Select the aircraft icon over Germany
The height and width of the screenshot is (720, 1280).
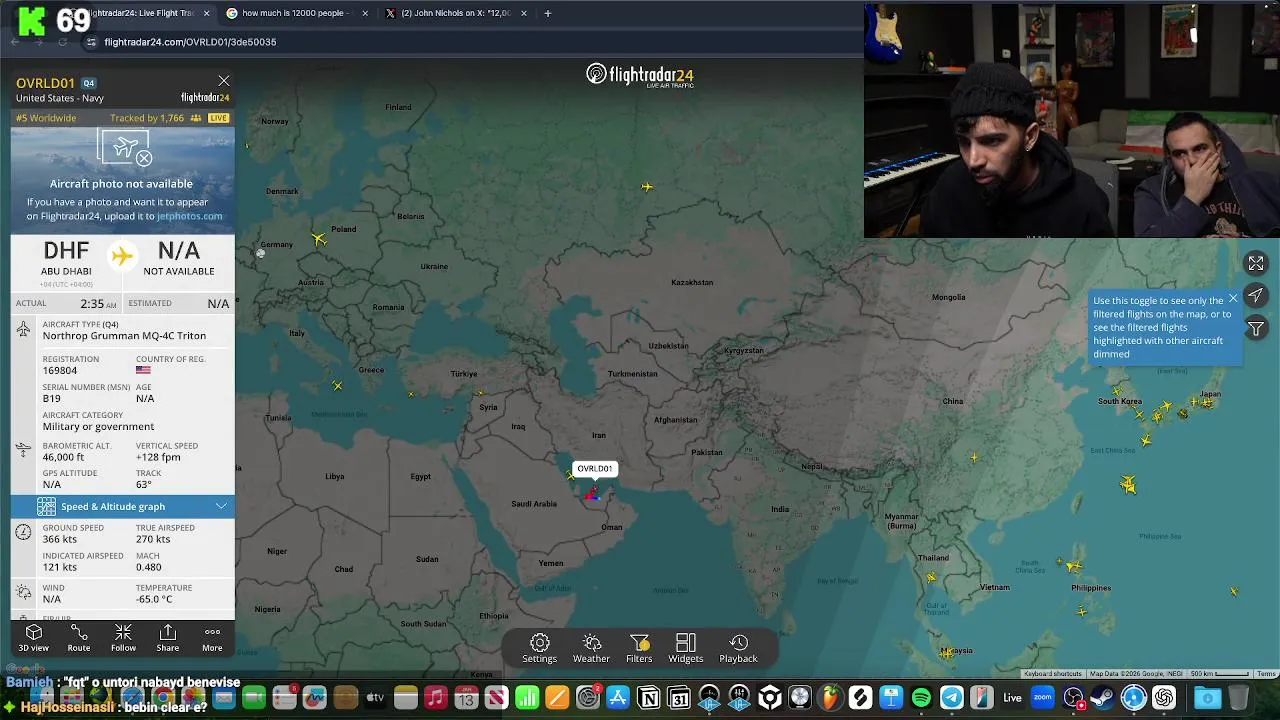coord(319,239)
